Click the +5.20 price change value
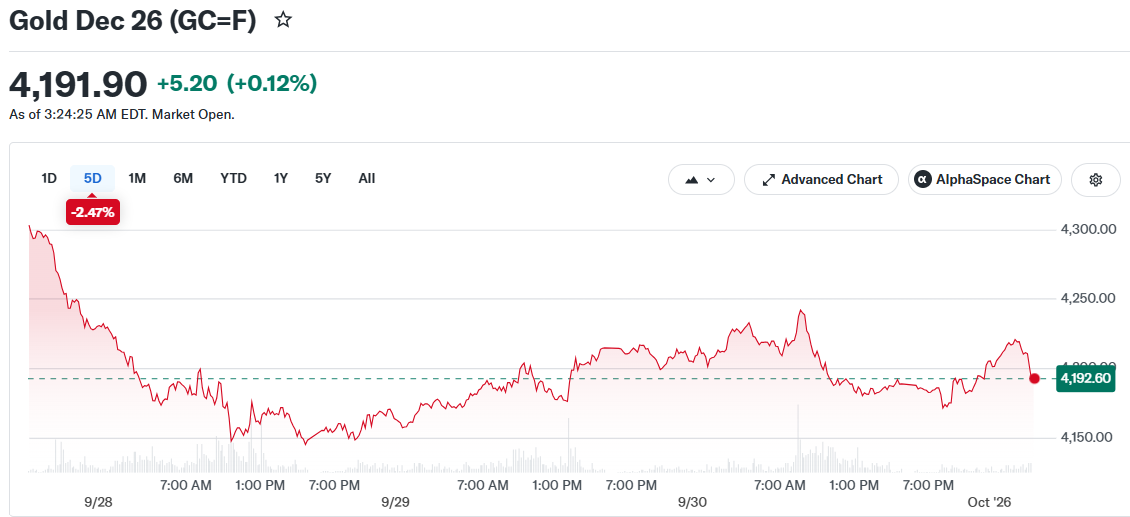 pyautogui.click(x=187, y=84)
